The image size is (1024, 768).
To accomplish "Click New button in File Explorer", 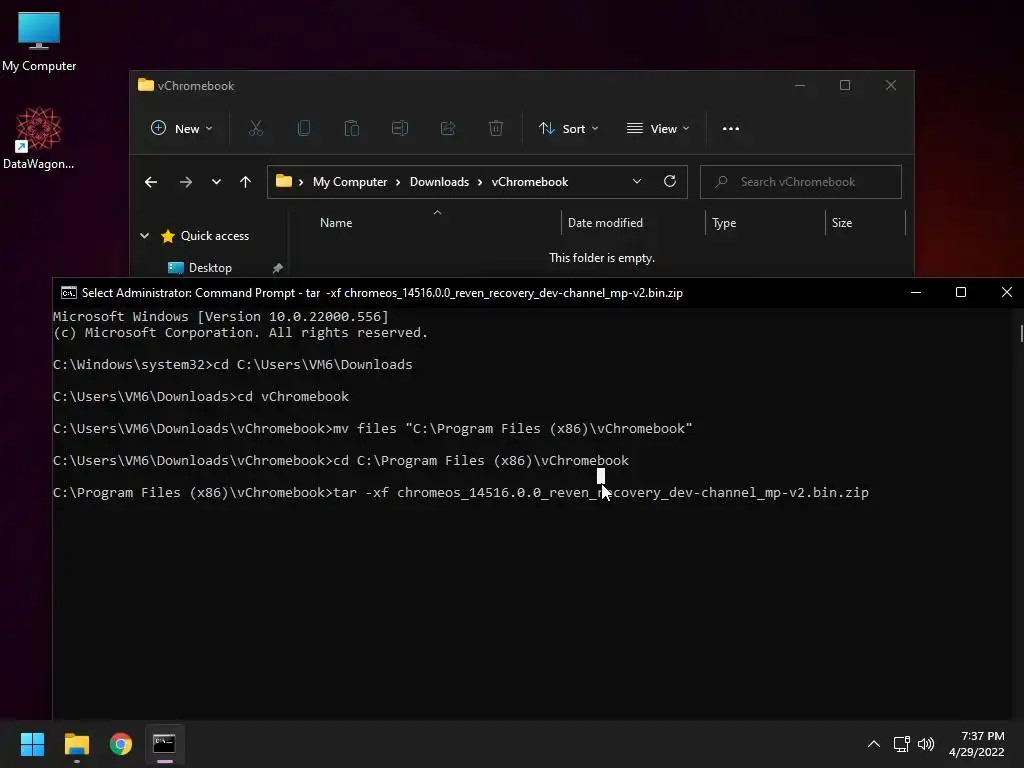I will 181,129.
